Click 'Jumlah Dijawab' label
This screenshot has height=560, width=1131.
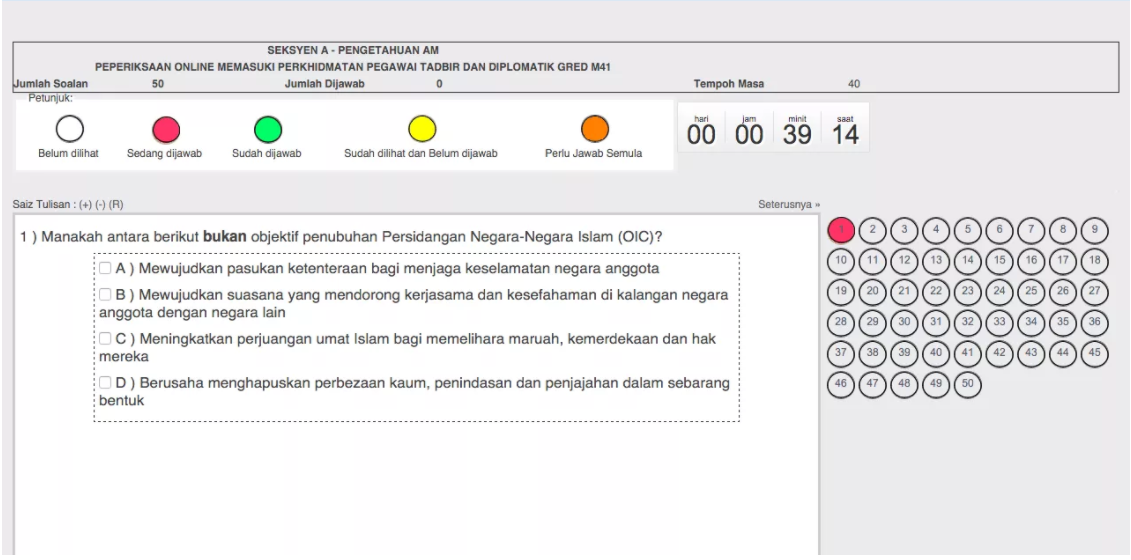(x=325, y=84)
